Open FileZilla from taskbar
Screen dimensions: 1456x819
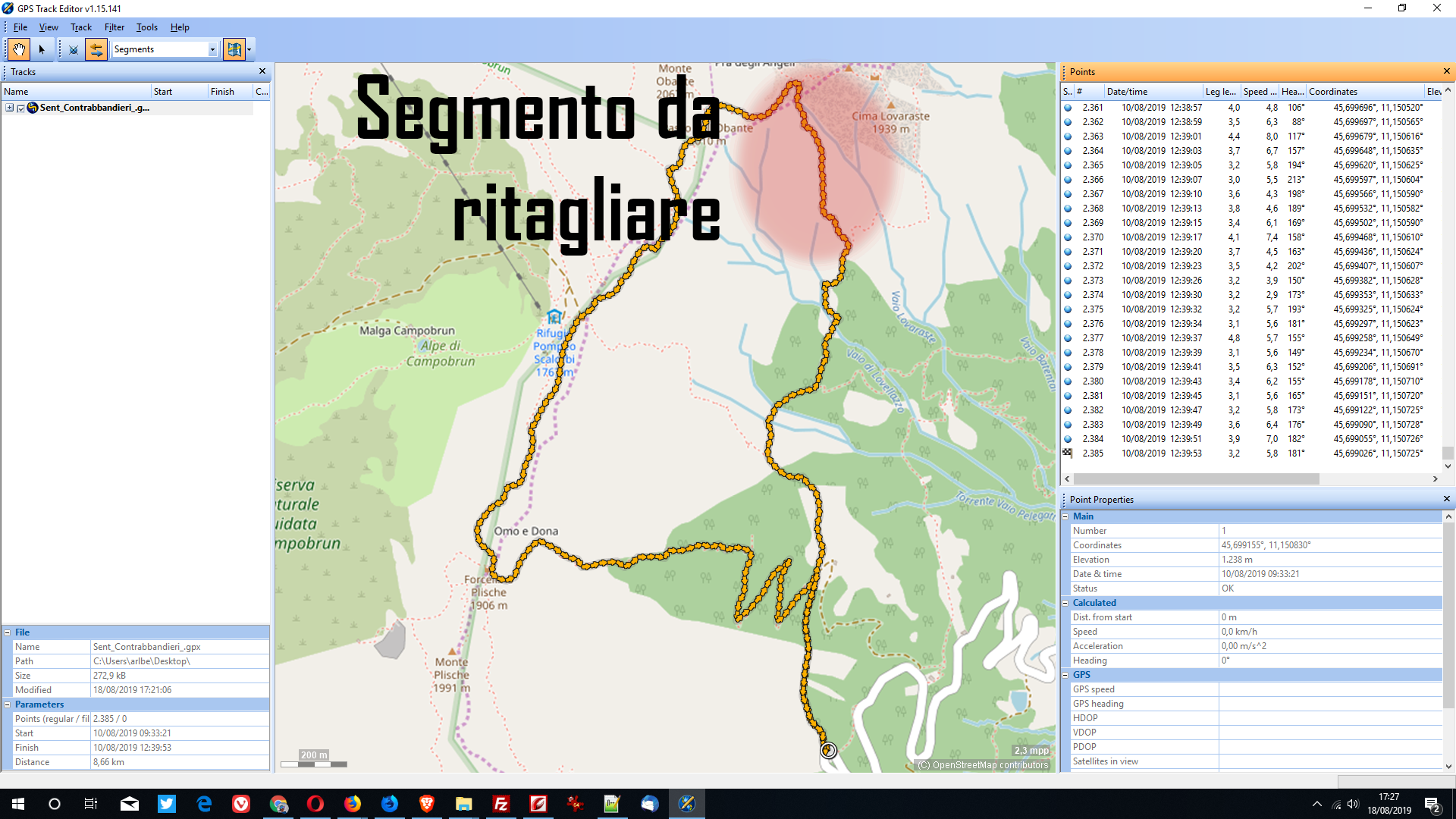click(501, 804)
